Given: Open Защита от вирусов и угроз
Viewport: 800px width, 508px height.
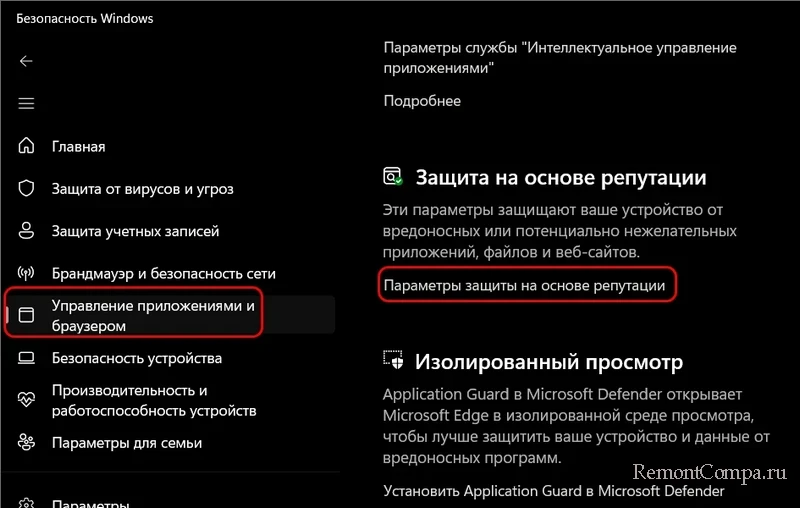Looking at the screenshot, I should click(142, 189).
